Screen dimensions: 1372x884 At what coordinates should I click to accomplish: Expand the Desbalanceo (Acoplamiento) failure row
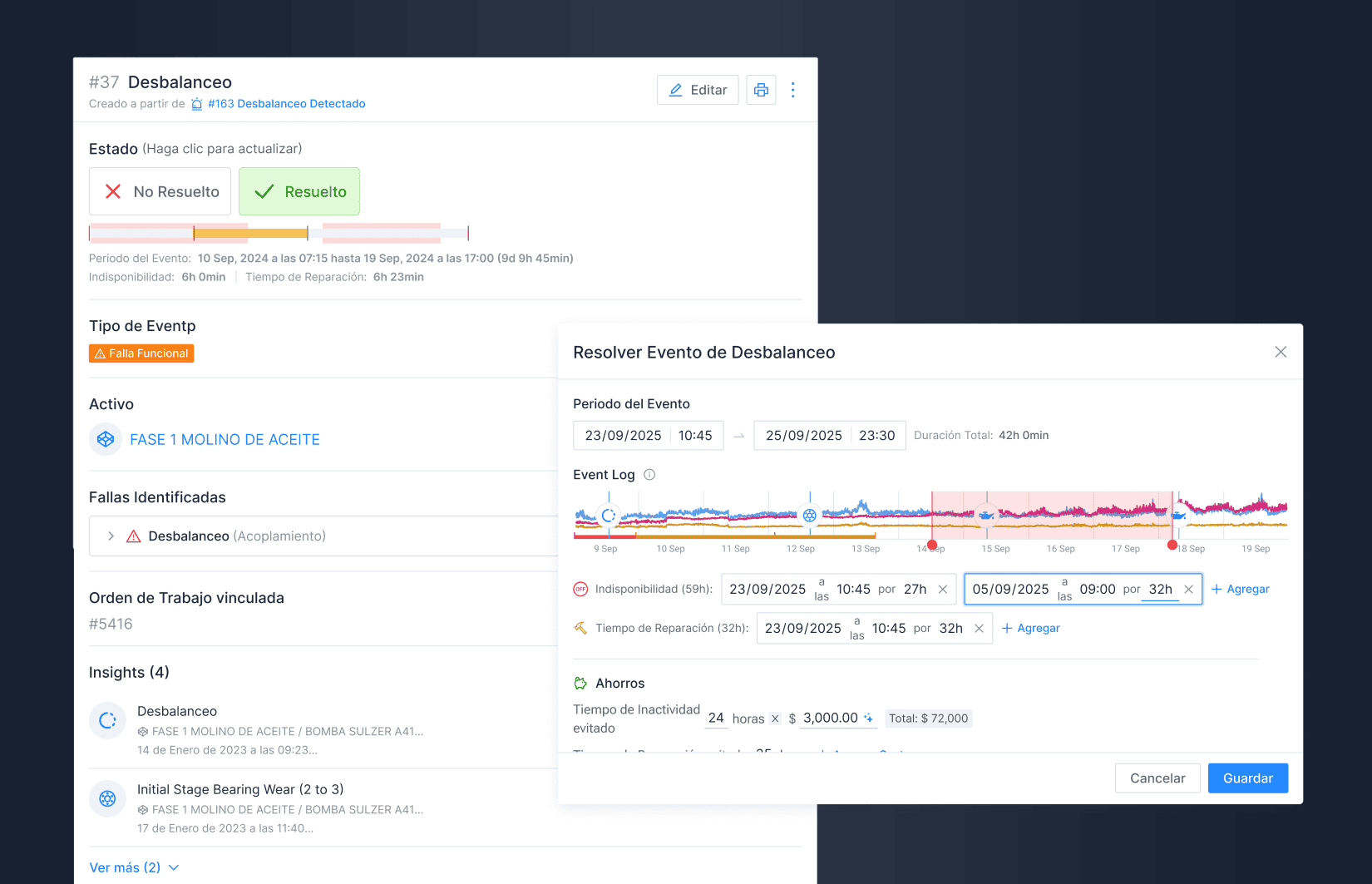pos(111,536)
